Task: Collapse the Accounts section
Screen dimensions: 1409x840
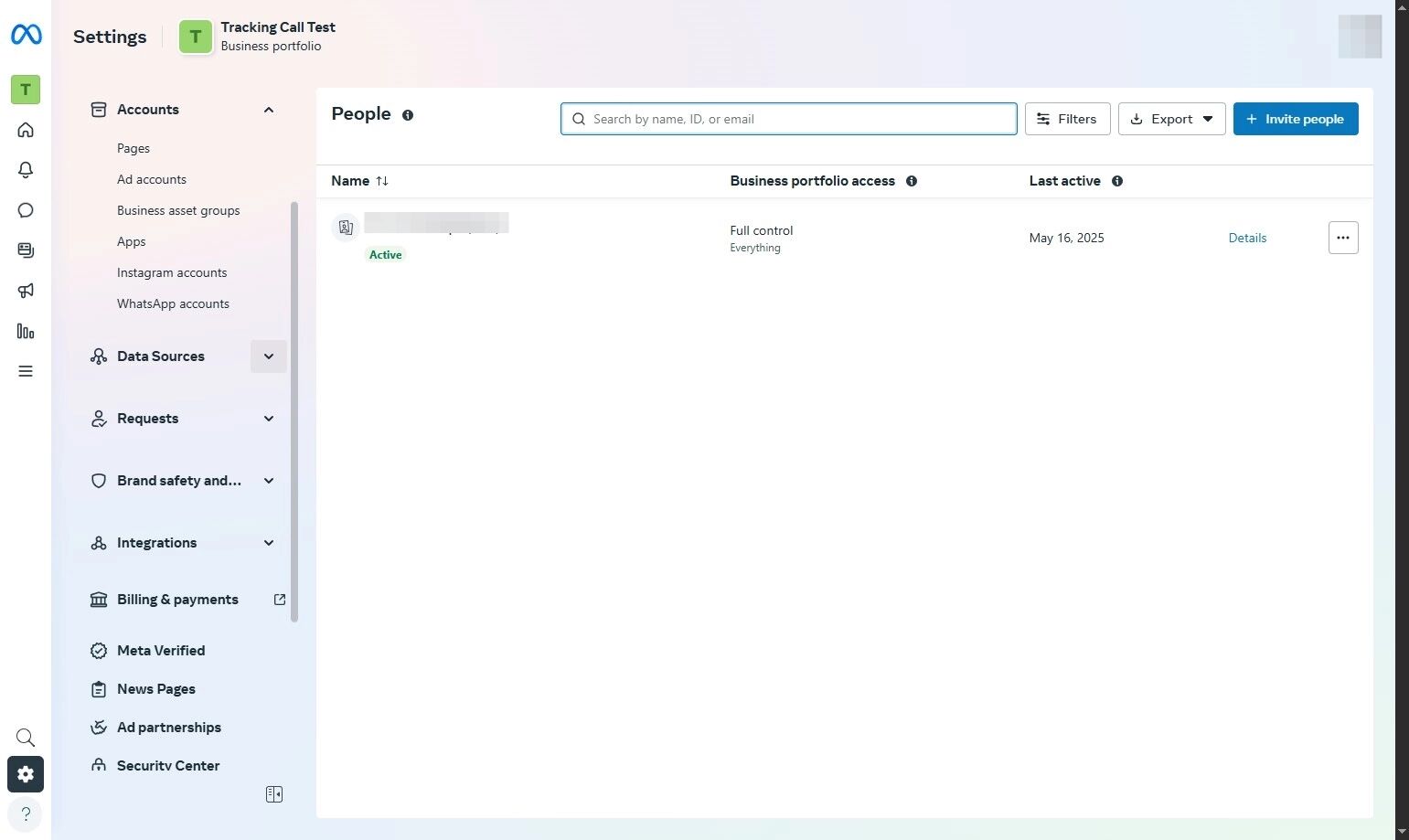Action: (x=269, y=110)
